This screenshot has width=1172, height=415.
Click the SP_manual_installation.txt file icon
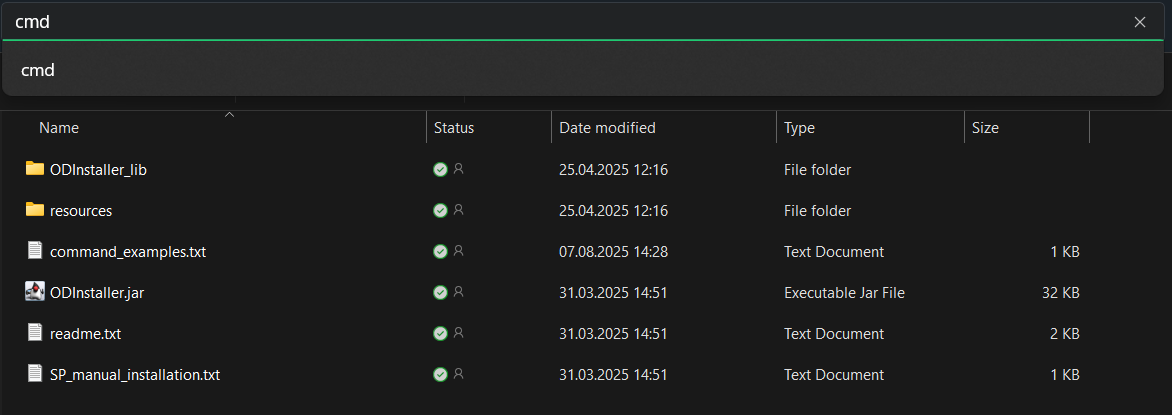pyautogui.click(x=35, y=374)
